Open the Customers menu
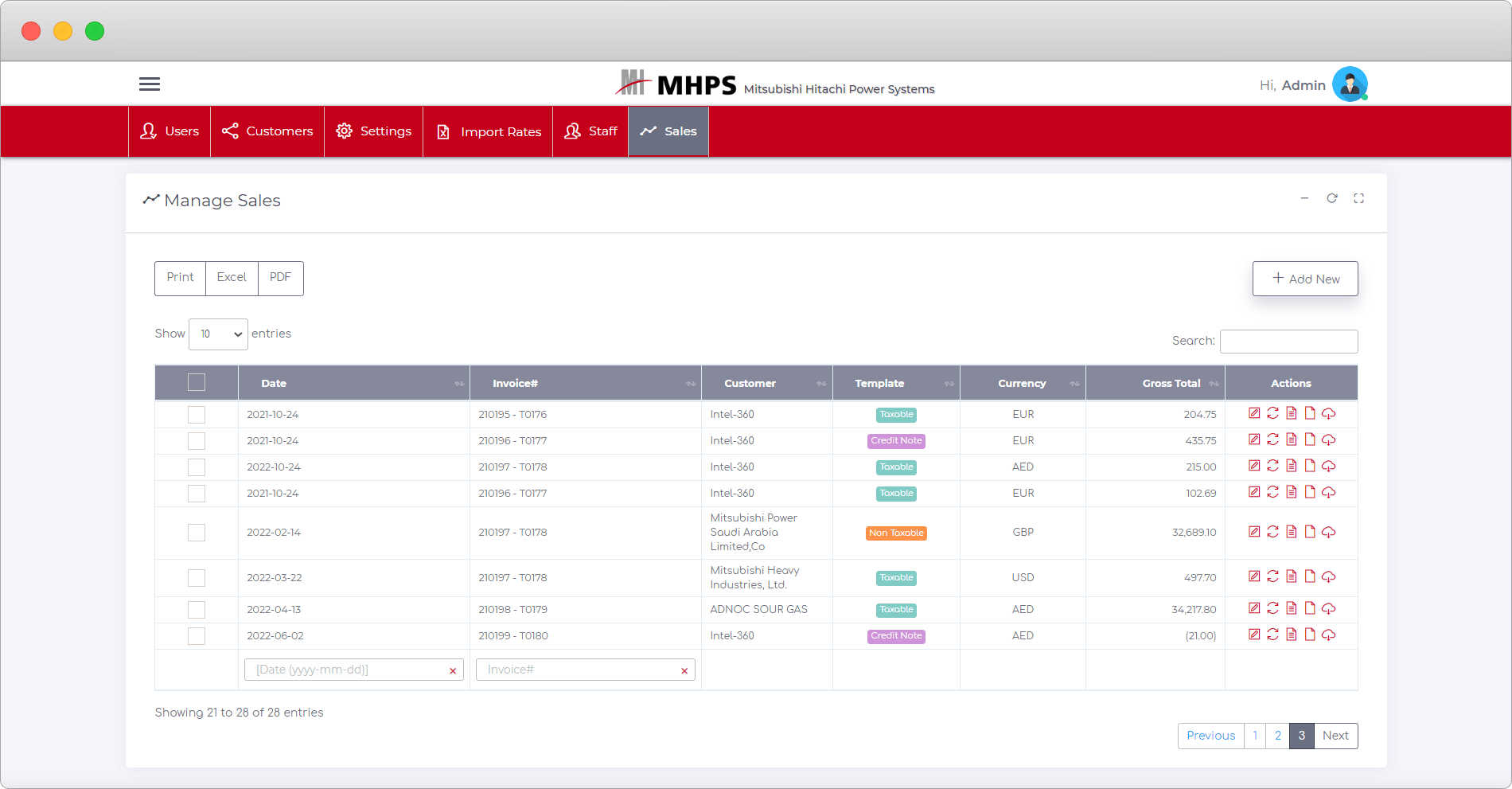The width and height of the screenshot is (1512, 789). (x=267, y=131)
